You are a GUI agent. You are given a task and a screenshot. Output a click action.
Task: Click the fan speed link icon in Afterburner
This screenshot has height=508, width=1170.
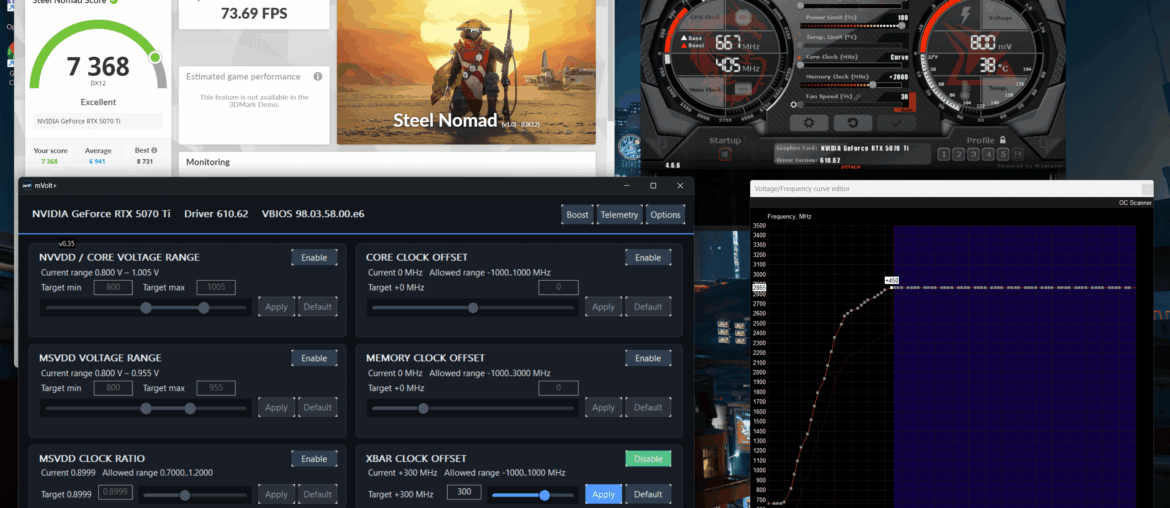[x=859, y=96]
